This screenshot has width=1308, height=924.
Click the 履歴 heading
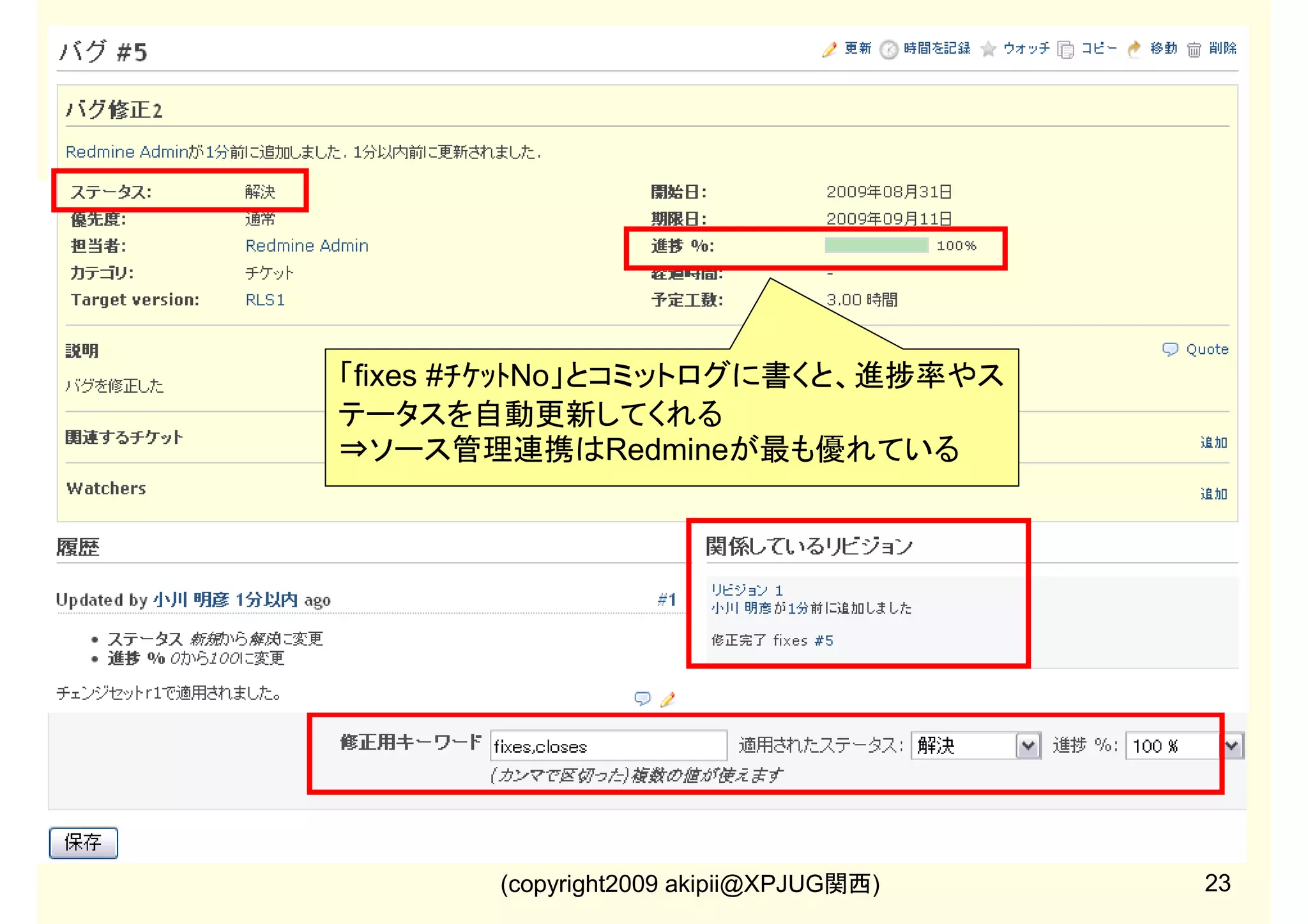[78, 547]
